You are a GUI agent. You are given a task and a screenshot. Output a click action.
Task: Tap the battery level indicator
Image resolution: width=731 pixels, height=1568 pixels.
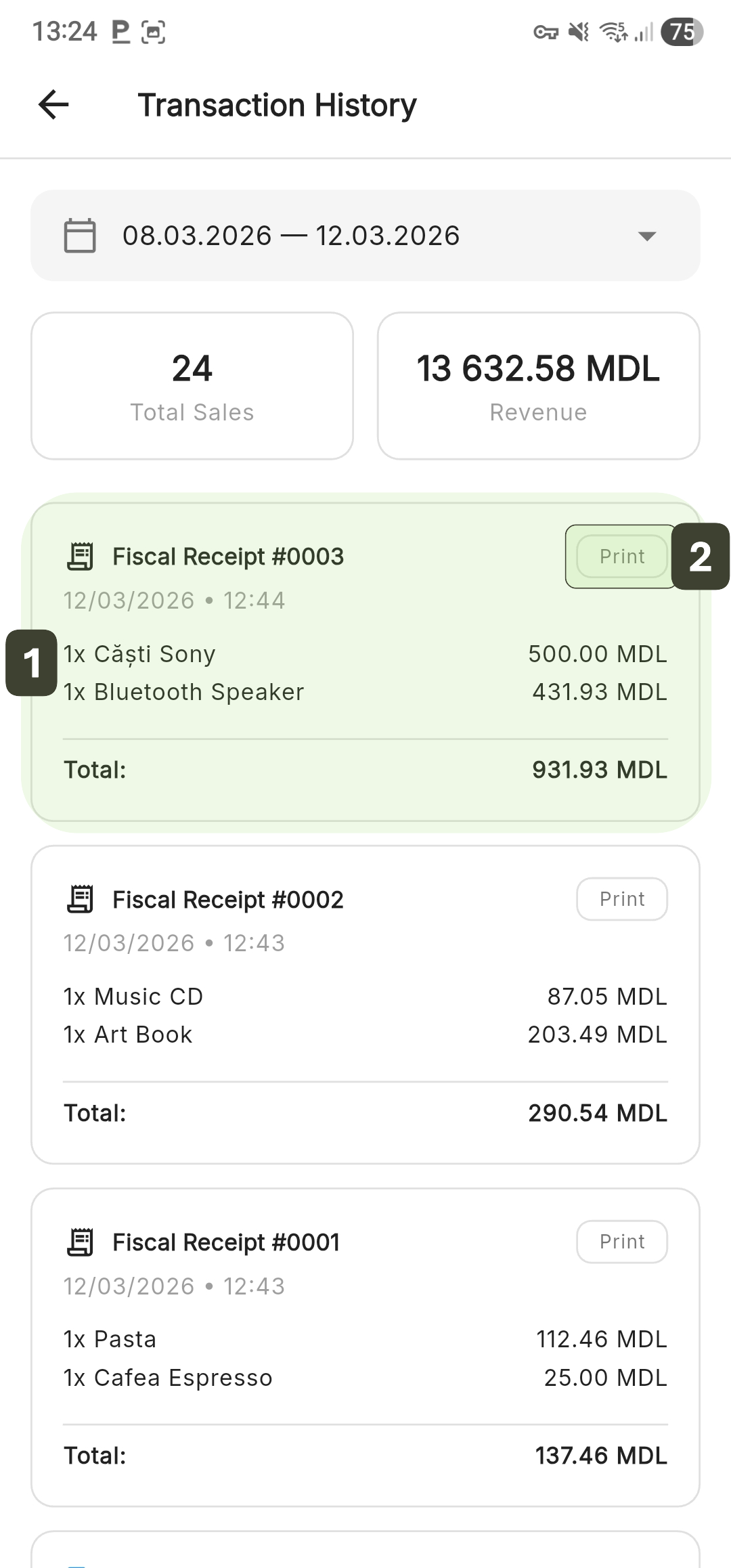click(x=682, y=32)
